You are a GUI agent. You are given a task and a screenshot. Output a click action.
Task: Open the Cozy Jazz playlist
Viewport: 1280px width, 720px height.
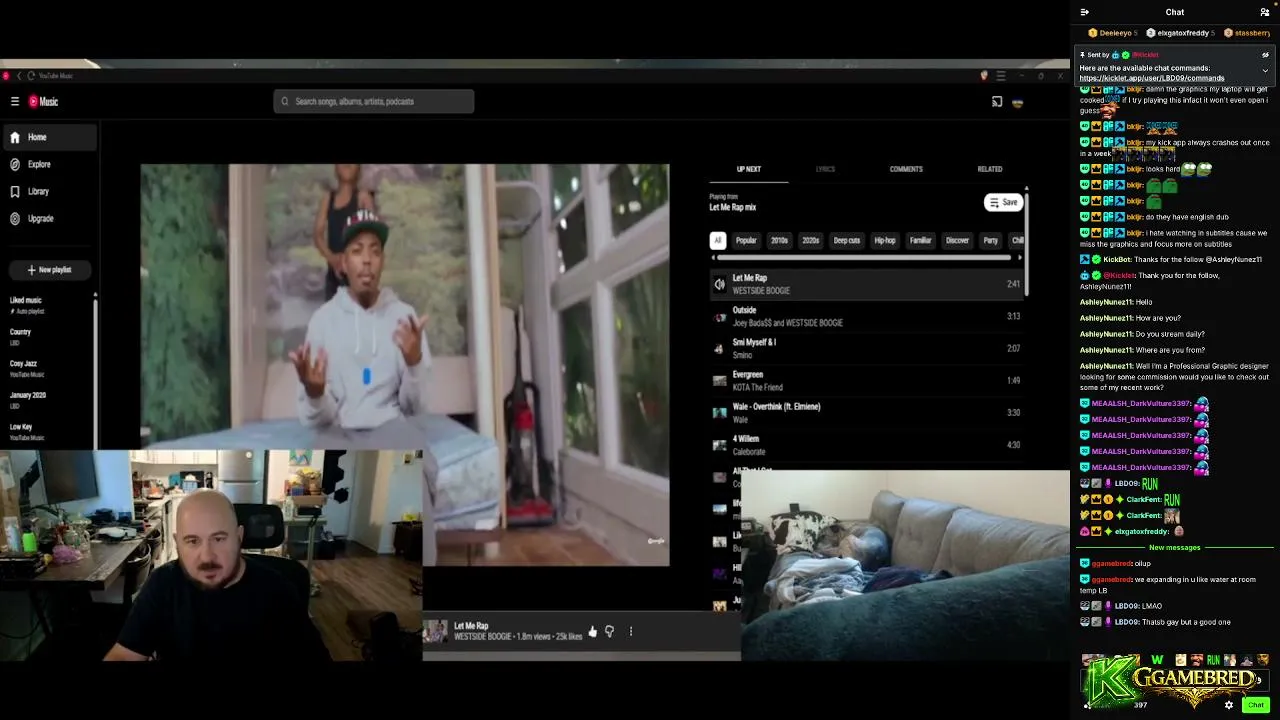[x=48, y=368]
